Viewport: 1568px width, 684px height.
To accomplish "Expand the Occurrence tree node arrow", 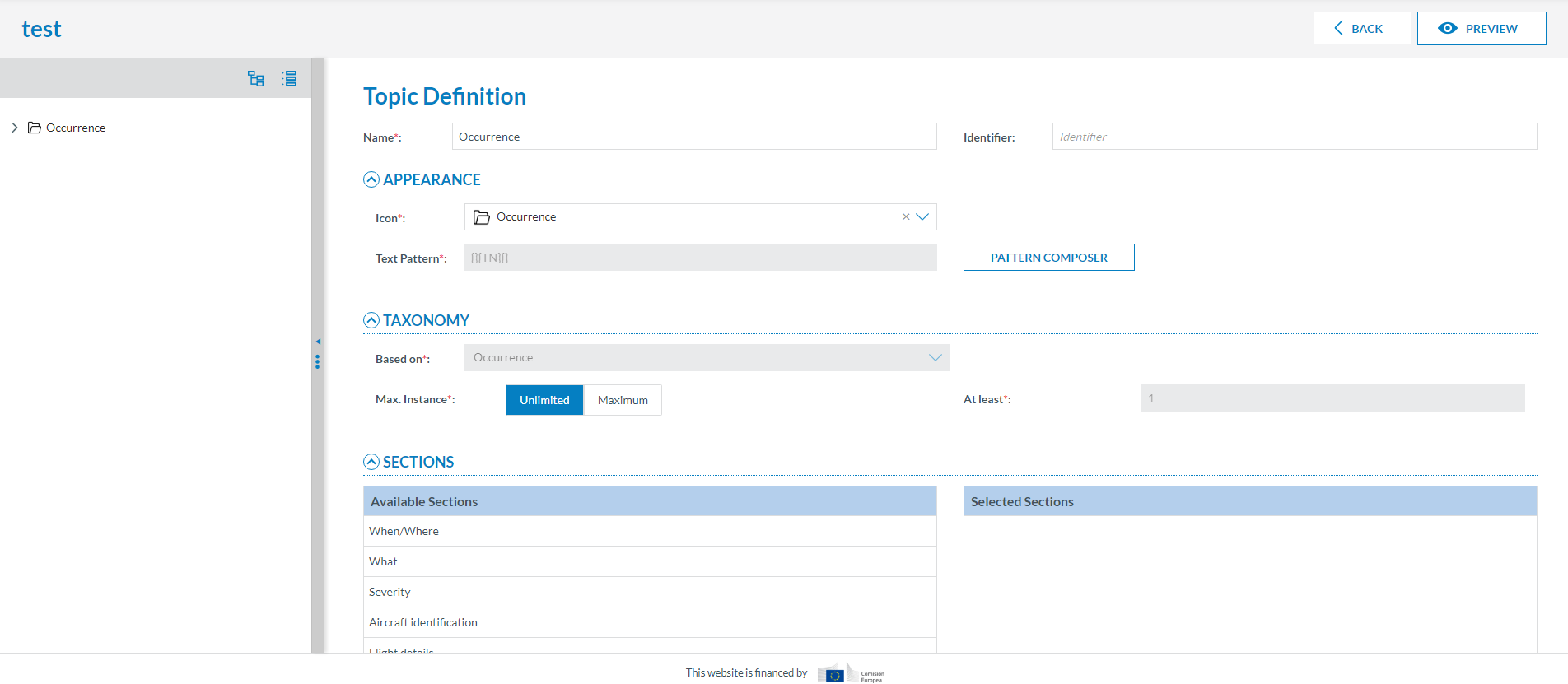I will [x=15, y=128].
